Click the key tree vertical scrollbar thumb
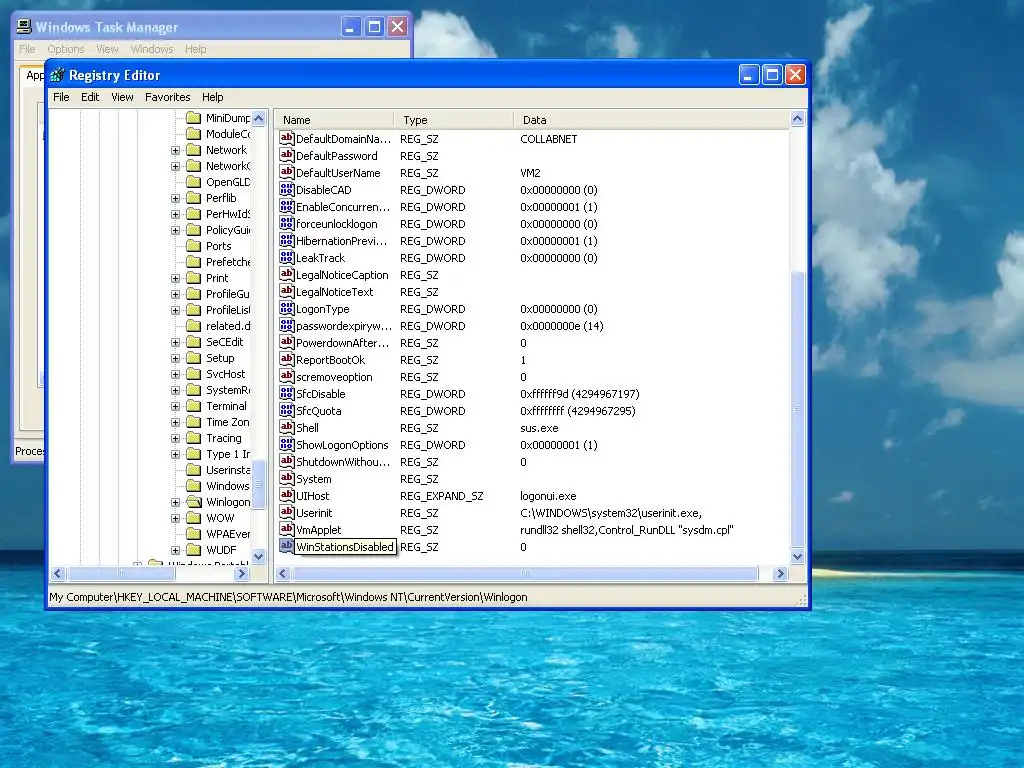 click(259, 484)
